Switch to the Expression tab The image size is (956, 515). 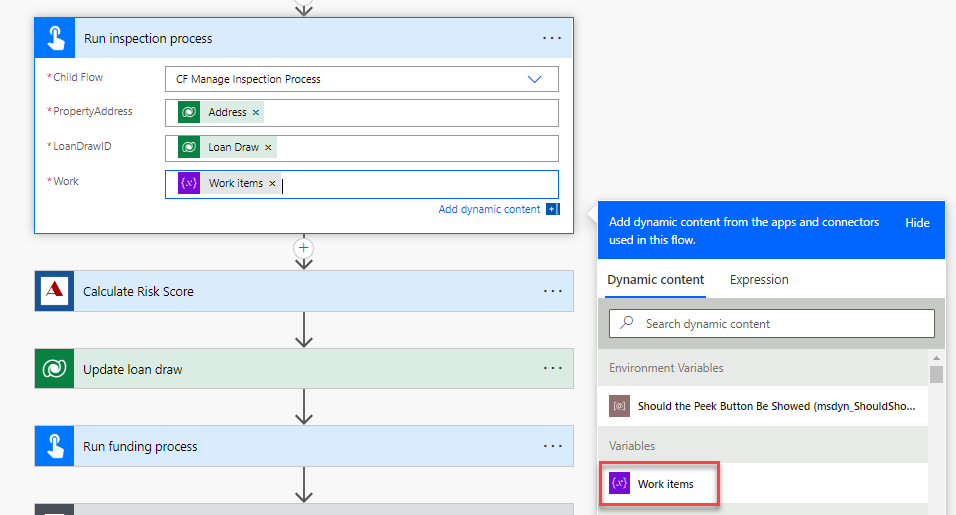[759, 280]
